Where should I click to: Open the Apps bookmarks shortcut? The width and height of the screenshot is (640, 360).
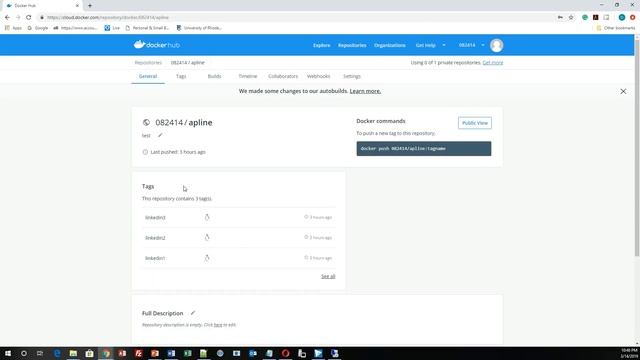coord(13,28)
